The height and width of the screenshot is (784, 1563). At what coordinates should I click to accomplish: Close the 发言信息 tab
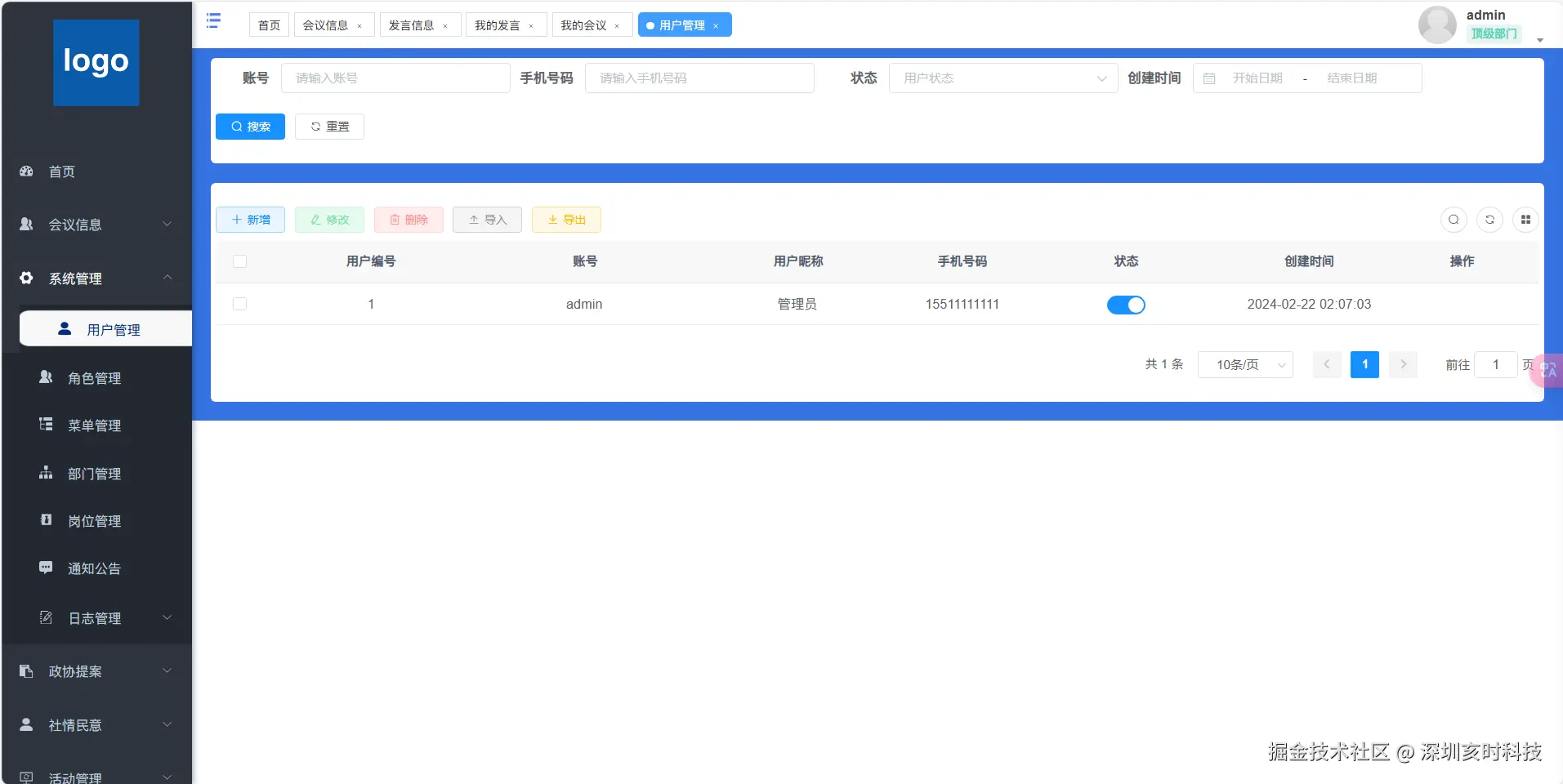pos(445,26)
